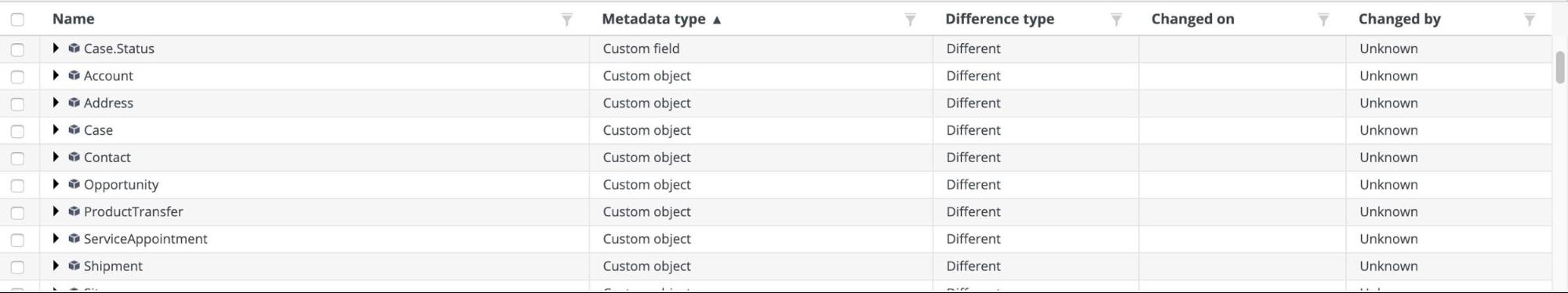The width and height of the screenshot is (1568, 293).
Task: Open the Changed by column filter icon
Action: pyautogui.click(x=1530, y=20)
